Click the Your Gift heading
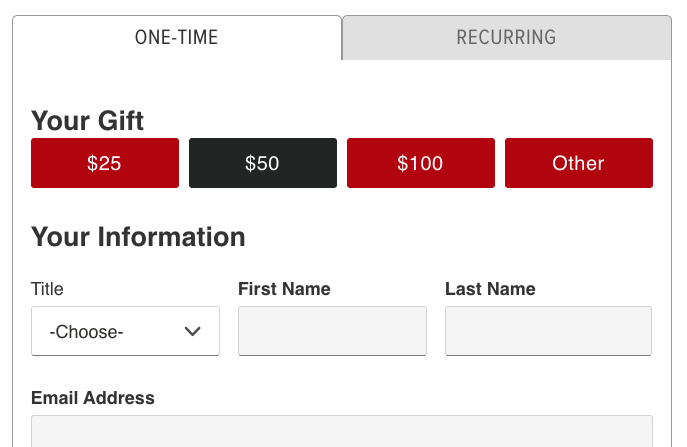Image resolution: width=687 pixels, height=447 pixels. [x=88, y=121]
